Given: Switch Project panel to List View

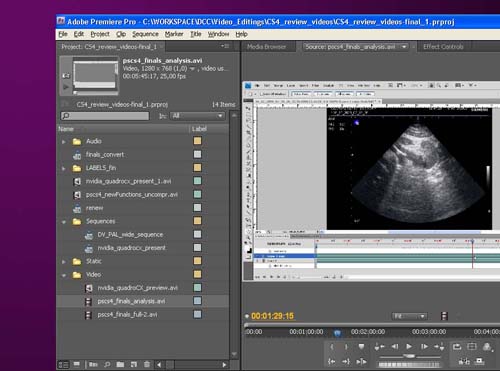Looking at the screenshot, I should (x=63, y=364).
